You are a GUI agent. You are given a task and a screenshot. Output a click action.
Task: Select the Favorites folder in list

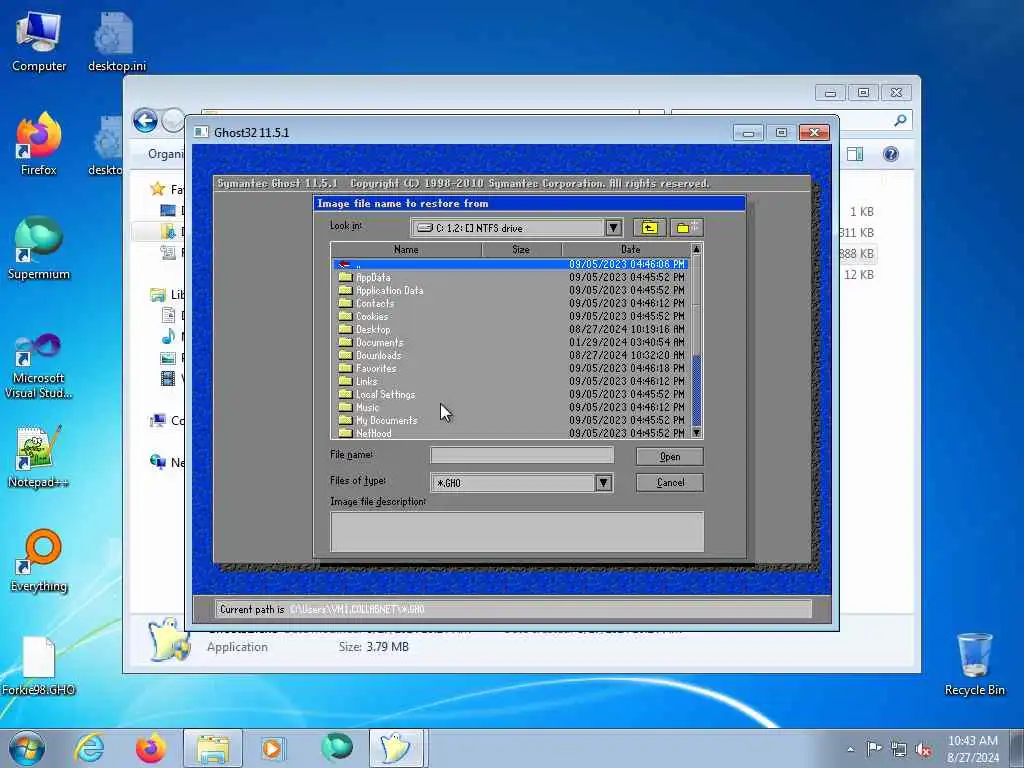(x=511, y=368)
